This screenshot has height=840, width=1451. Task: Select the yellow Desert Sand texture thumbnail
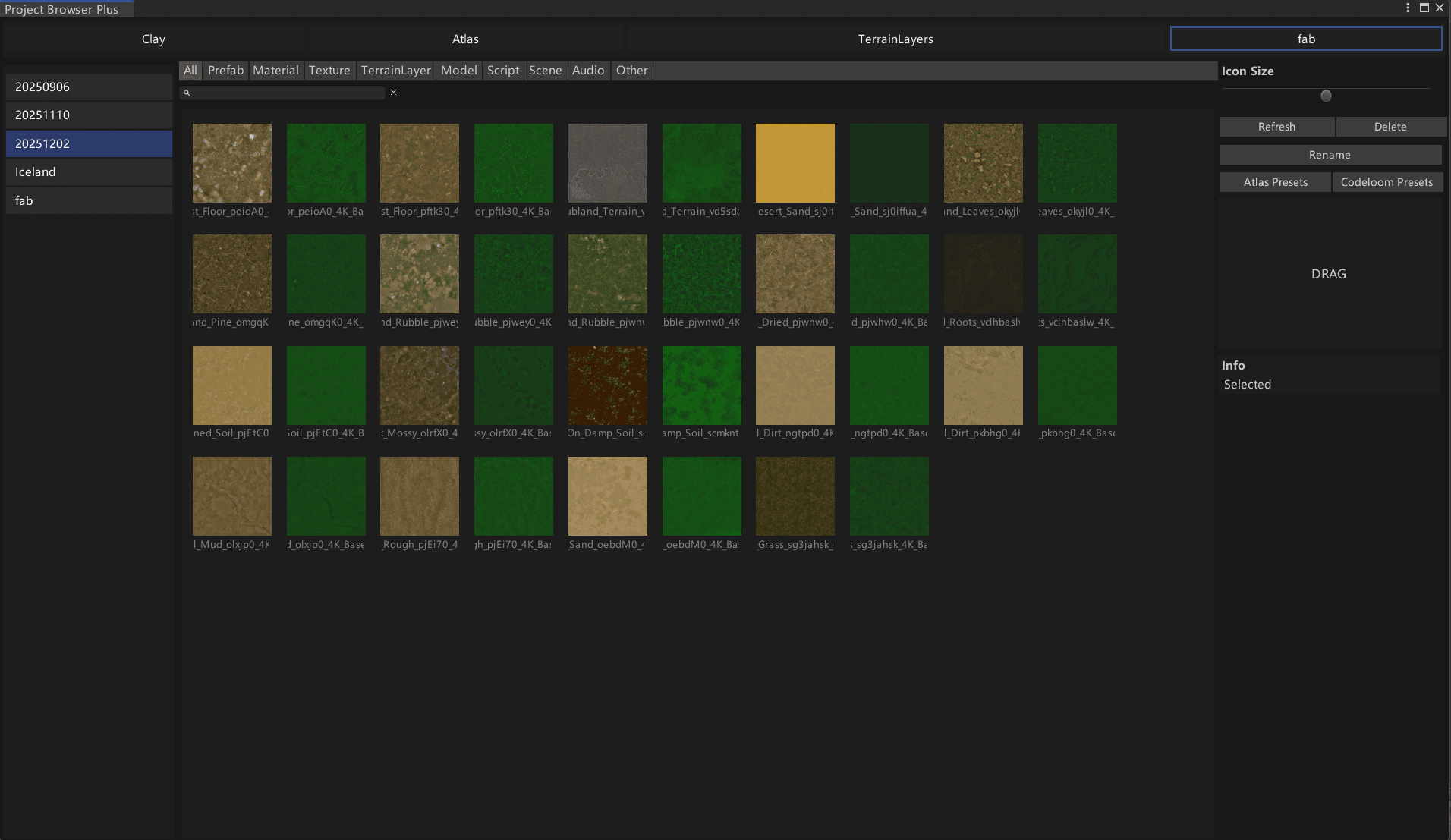point(795,163)
